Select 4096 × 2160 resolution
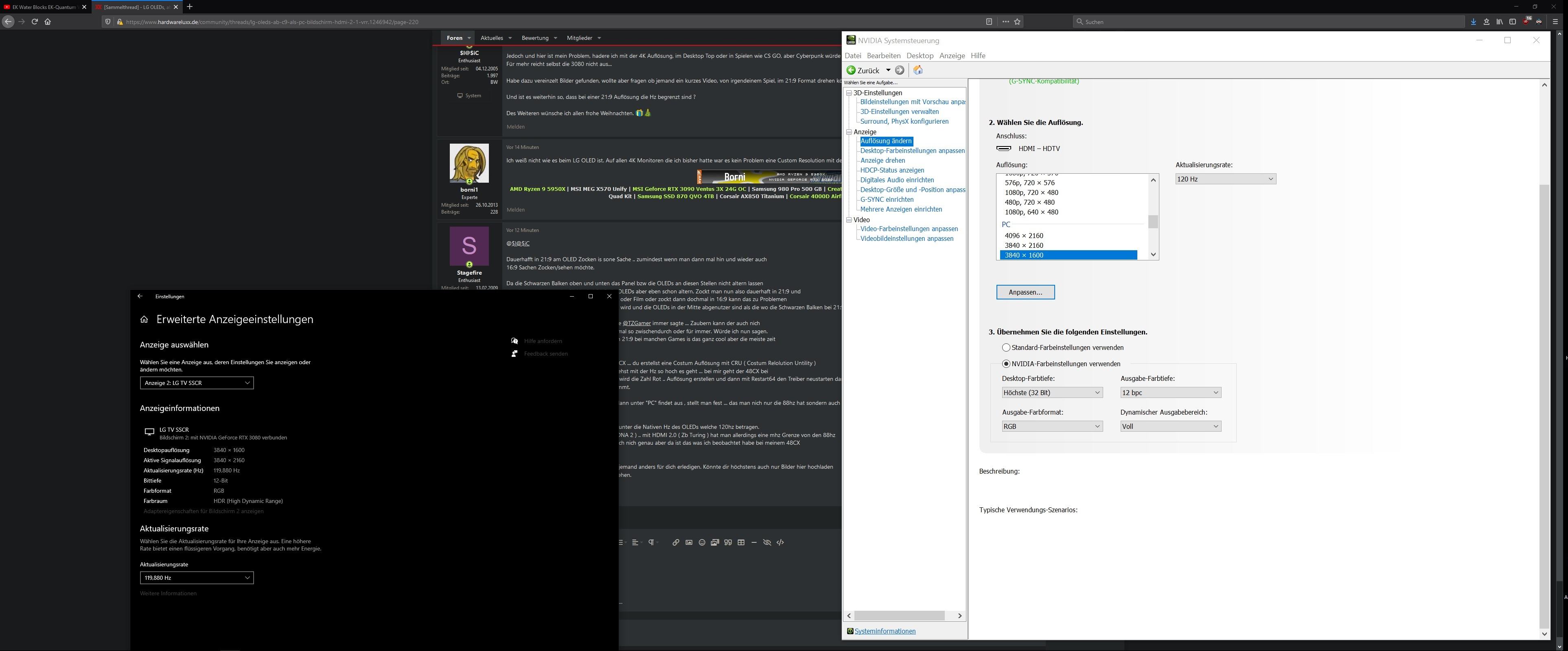1568x651 pixels. point(1024,236)
